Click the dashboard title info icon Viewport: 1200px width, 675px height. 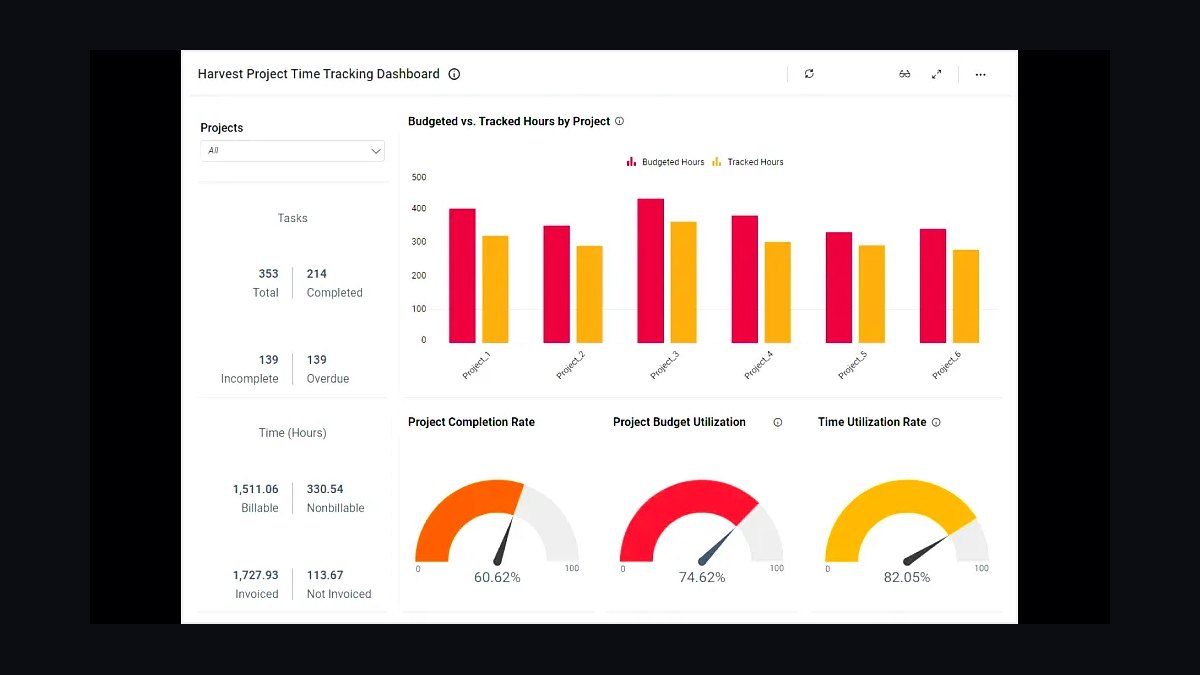point(454,74)
